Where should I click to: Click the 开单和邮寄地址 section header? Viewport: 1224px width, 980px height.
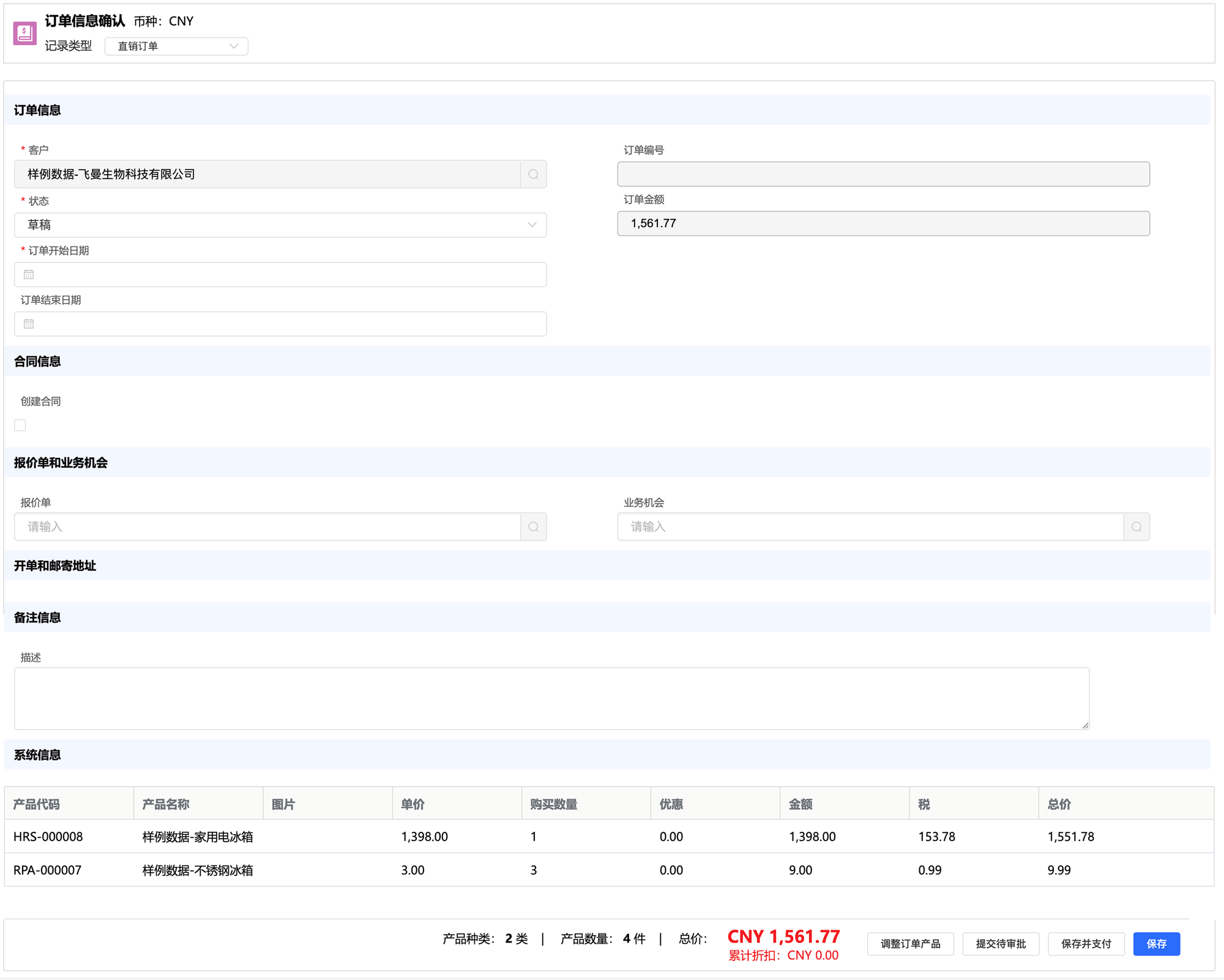pos(55,566)
